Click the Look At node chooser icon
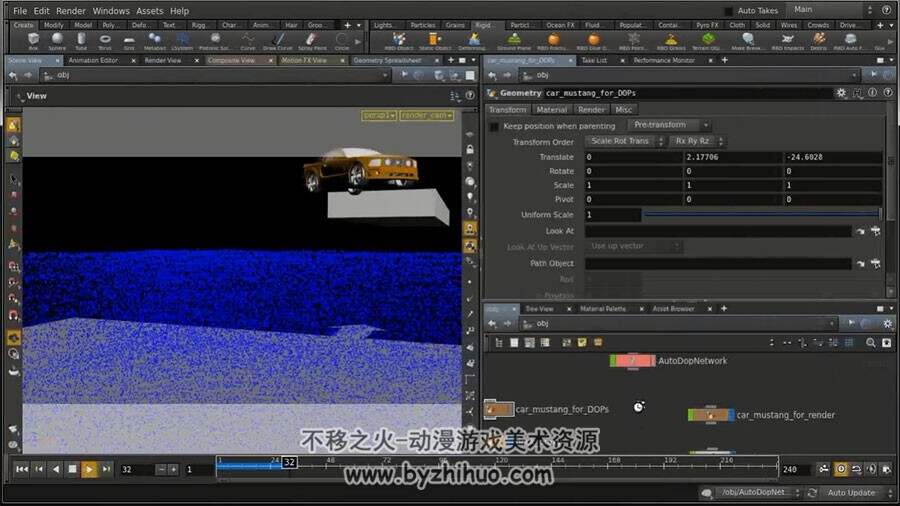The height and width of the screenshot is (506, 900). pyautogui.click(x=875, y=231)
